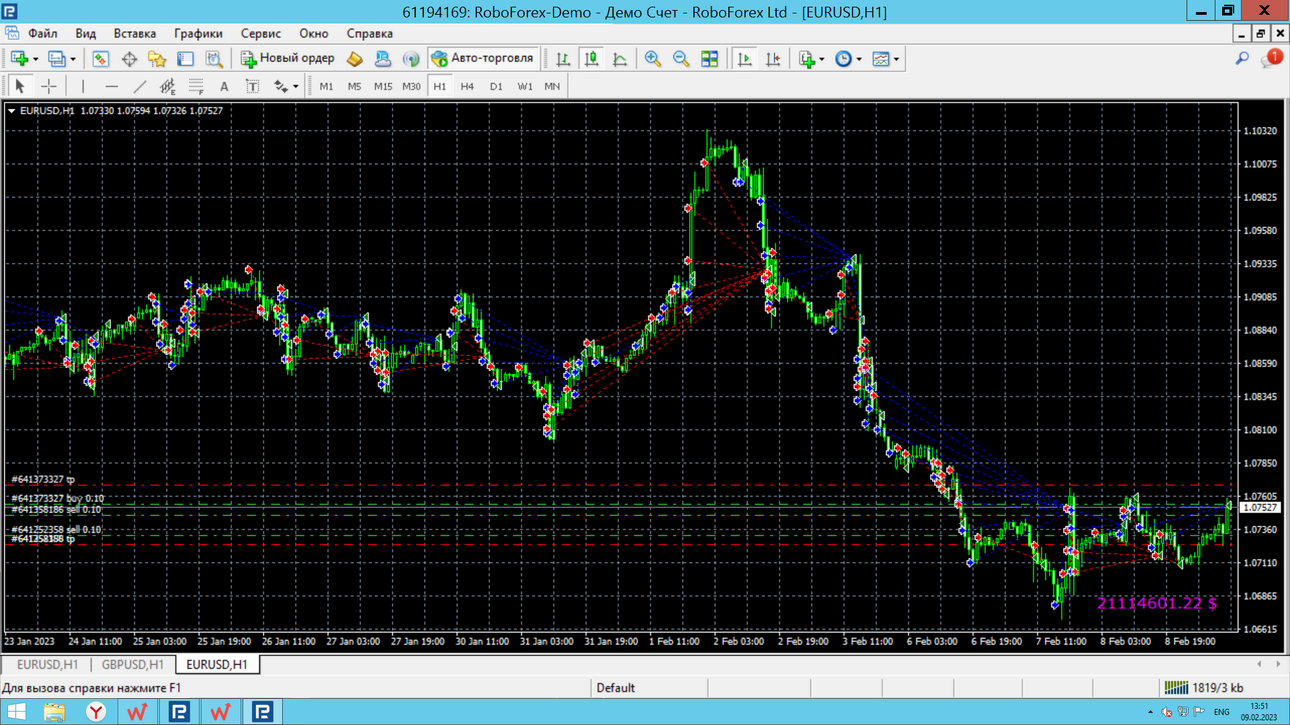Switch chart to Bar Chart mode
This screenshot has width=1290, height=725.
point(563,59)
